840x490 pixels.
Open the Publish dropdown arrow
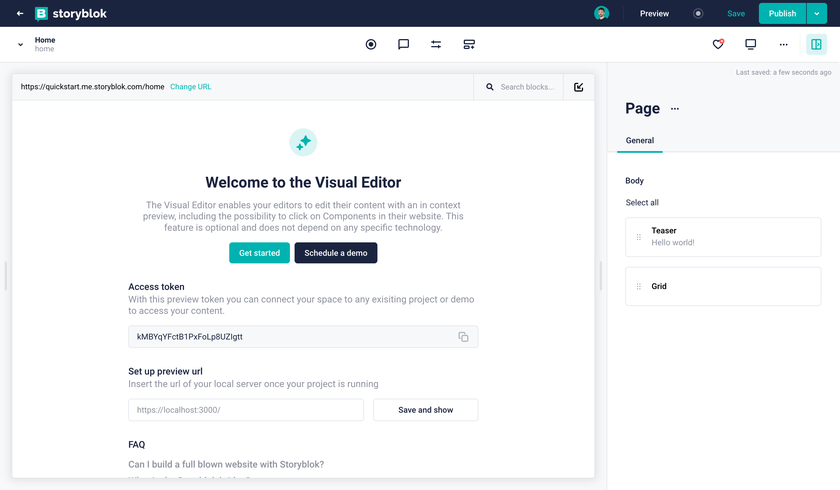click(816, 13)
